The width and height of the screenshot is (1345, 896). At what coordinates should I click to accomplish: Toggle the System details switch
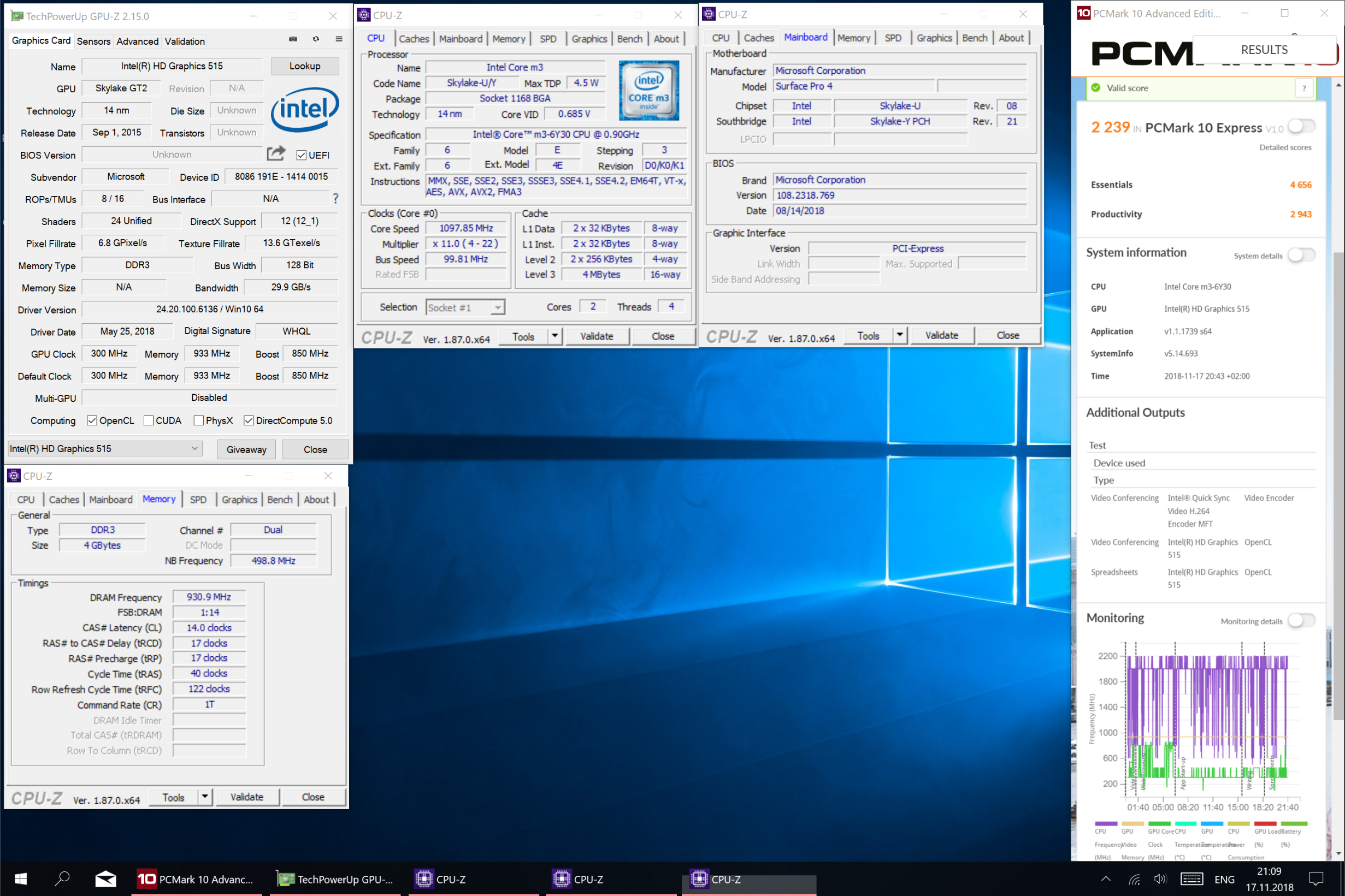coord(1301,255)
